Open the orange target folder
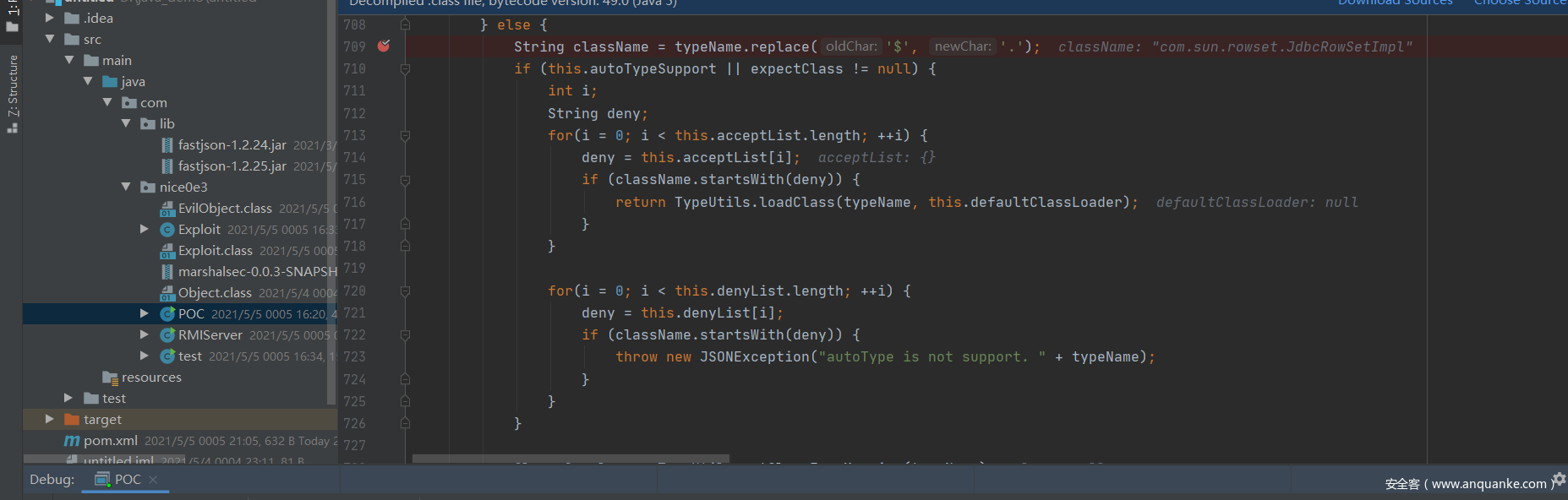Viewport: 1568px width, 500px height. 101,420
